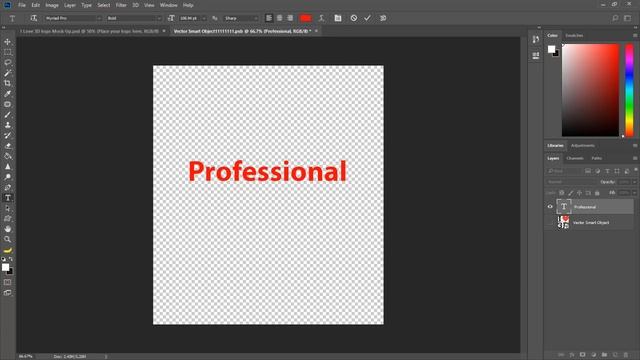Toggle lock transparent pixels
The image size is (640, 360).
pyautogui.click(x=562, y=193)
